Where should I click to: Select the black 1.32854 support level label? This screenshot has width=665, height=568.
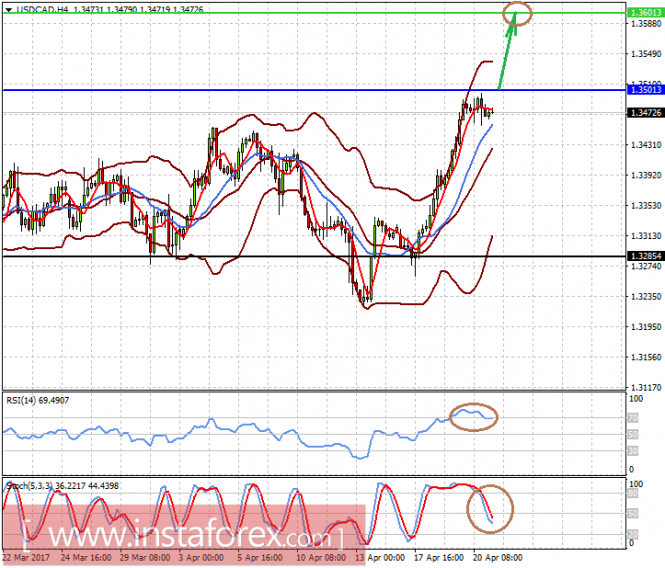click(645, 256)
